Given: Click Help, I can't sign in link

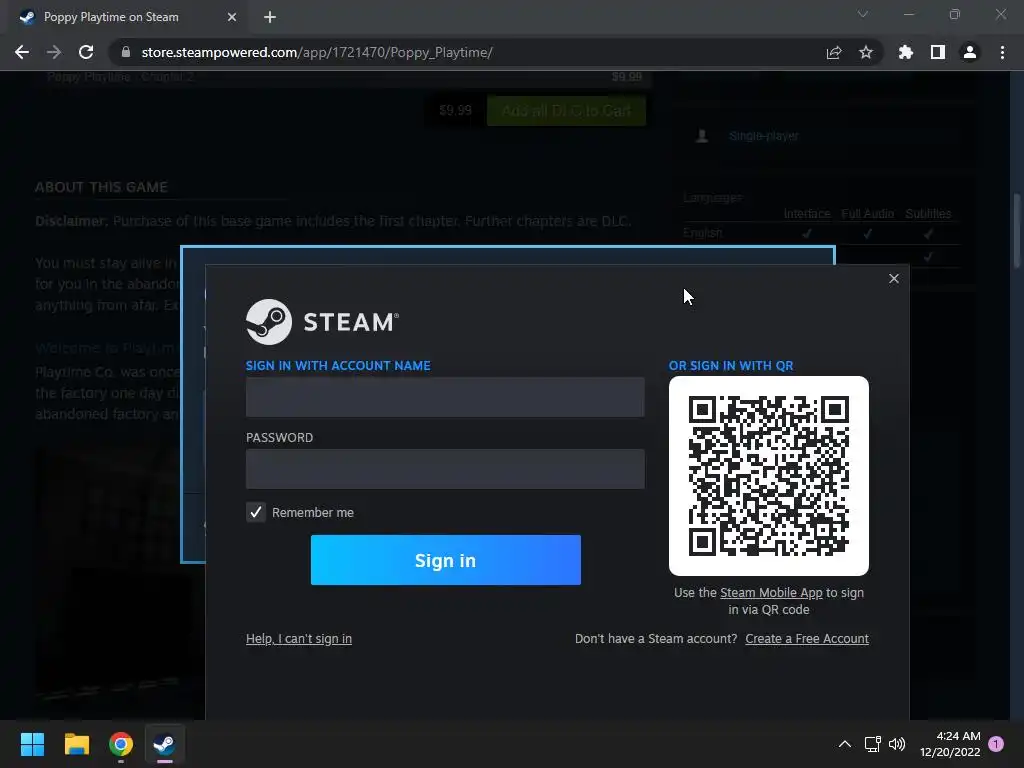Looking at the screenshot, I should (298, 639).
